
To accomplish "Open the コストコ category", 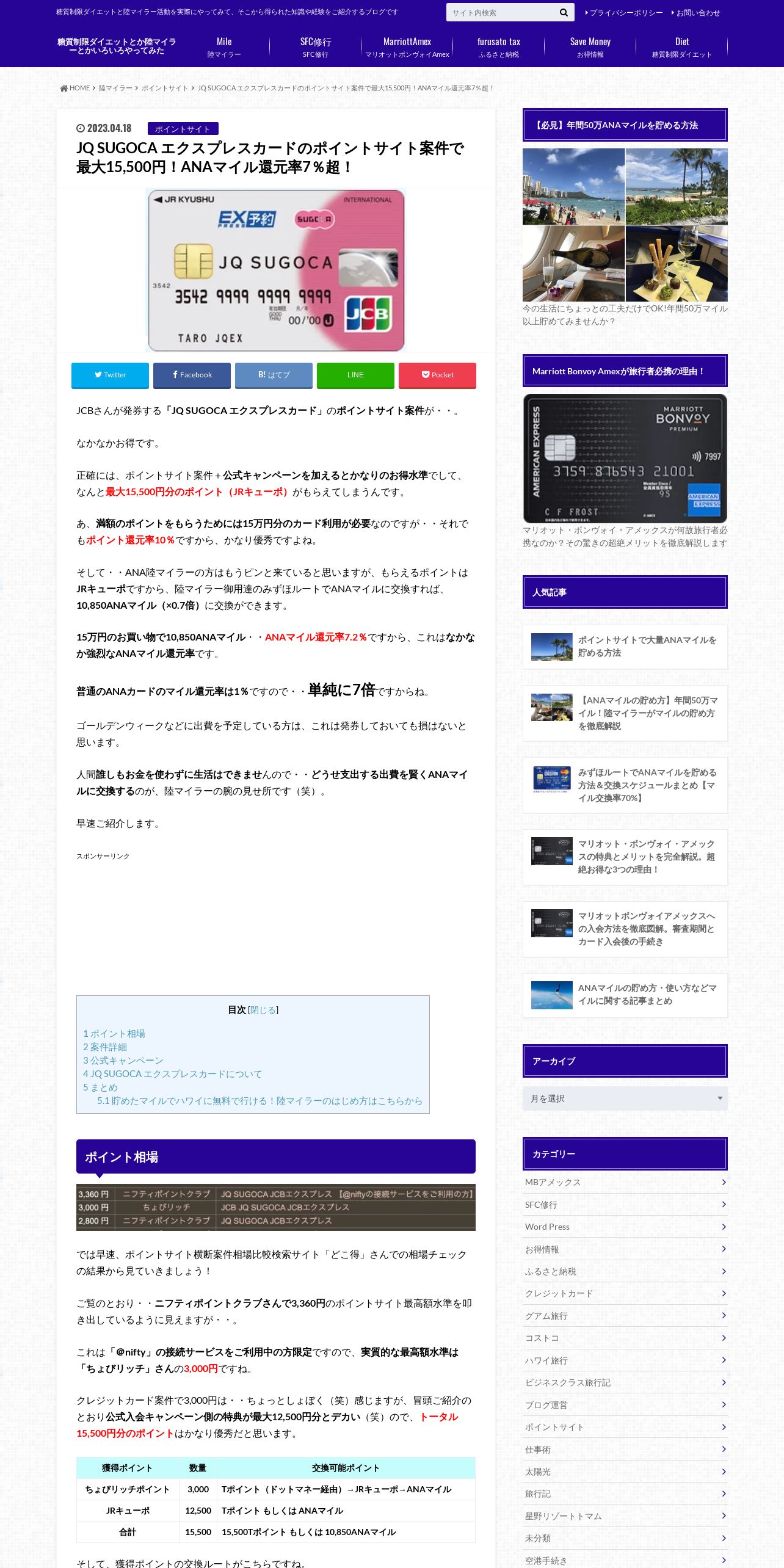I will coord(625,1338).
